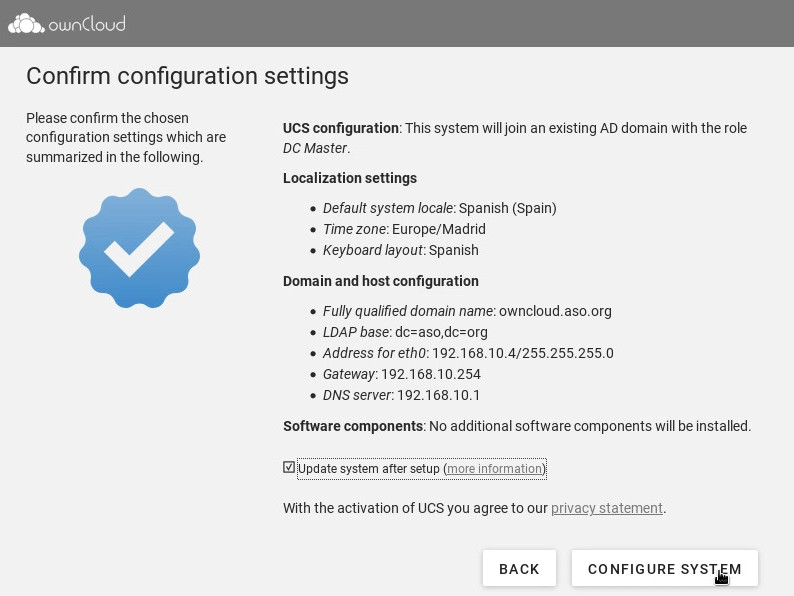Select the Default system locale entry
The height and width of the screenshot is (596, 794).
tap(439, 208)
